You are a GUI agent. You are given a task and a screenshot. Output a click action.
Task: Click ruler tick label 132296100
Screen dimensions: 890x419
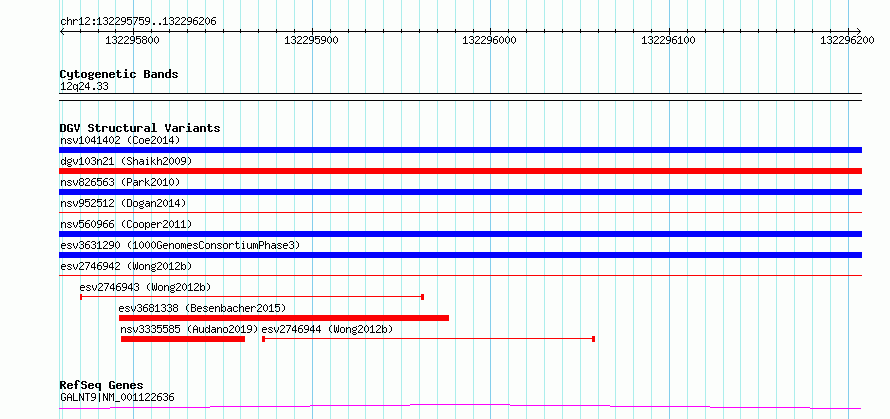pyautogui.click(x=668, y=40)
